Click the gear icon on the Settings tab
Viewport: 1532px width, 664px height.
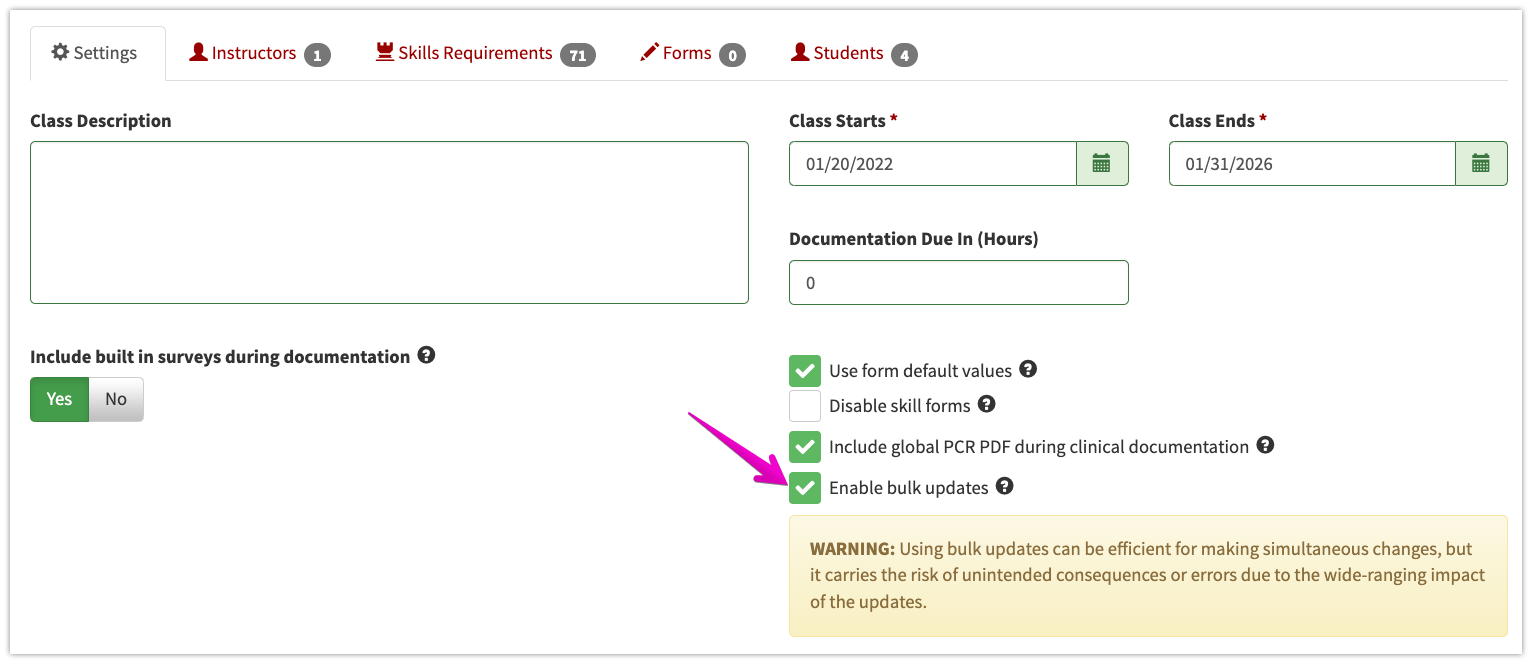coord(60,52)
